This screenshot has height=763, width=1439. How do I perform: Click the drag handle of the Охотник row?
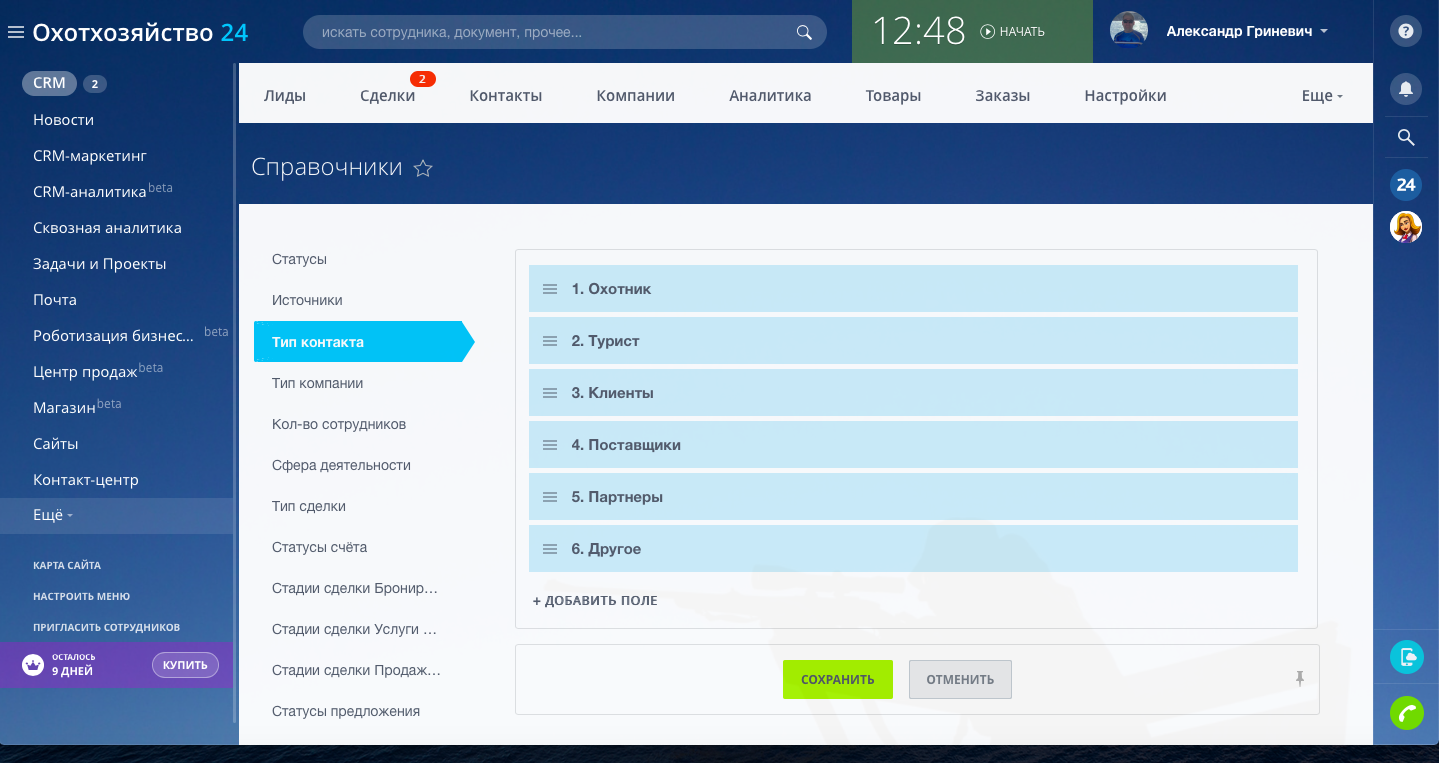tap(549, 289)
